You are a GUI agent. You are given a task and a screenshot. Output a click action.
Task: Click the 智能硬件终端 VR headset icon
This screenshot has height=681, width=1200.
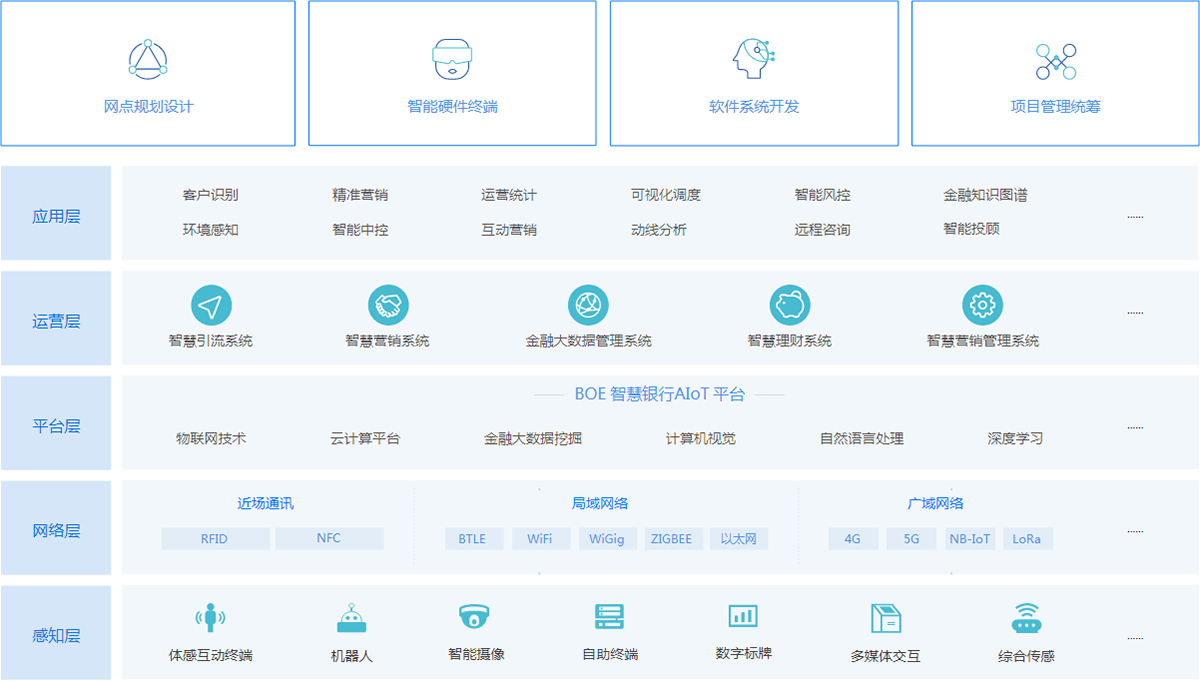452,59
